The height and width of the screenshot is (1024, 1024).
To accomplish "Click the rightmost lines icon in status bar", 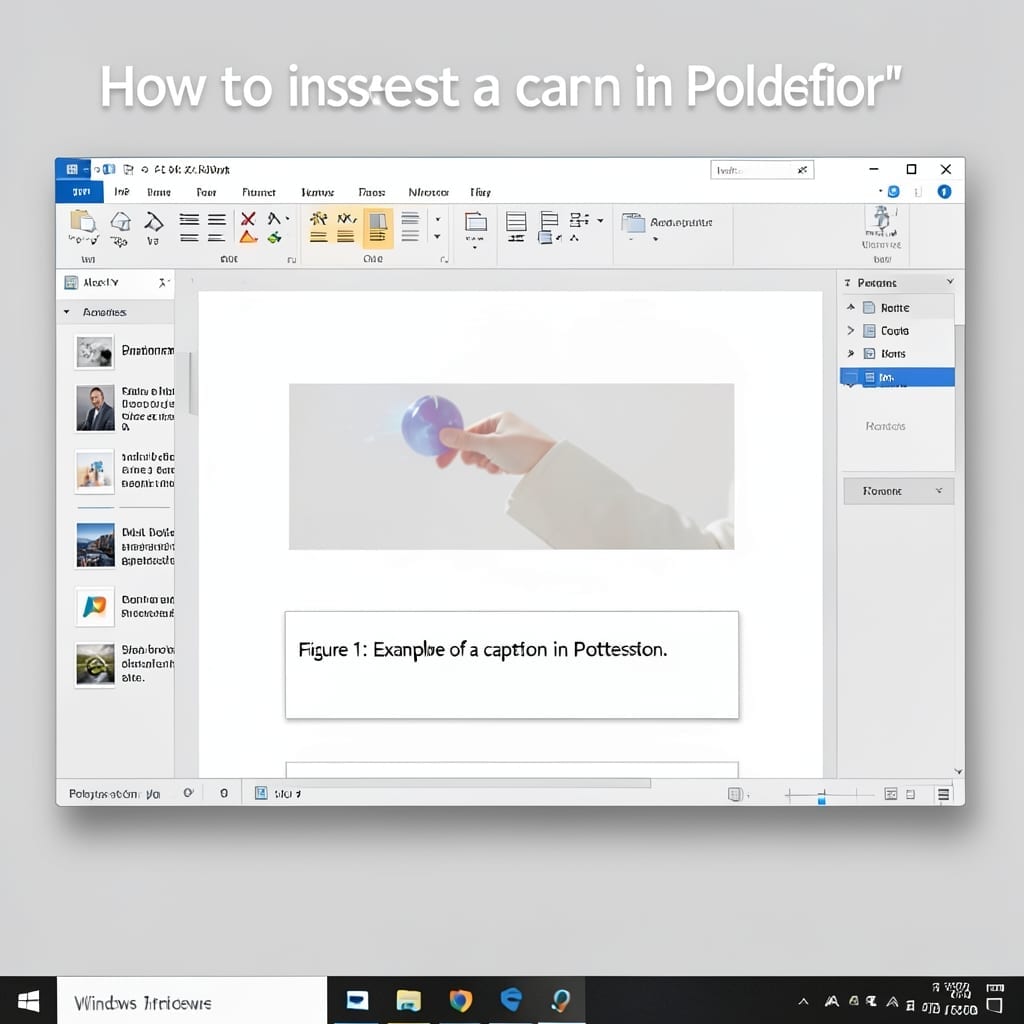I will [x=943, y=794].
